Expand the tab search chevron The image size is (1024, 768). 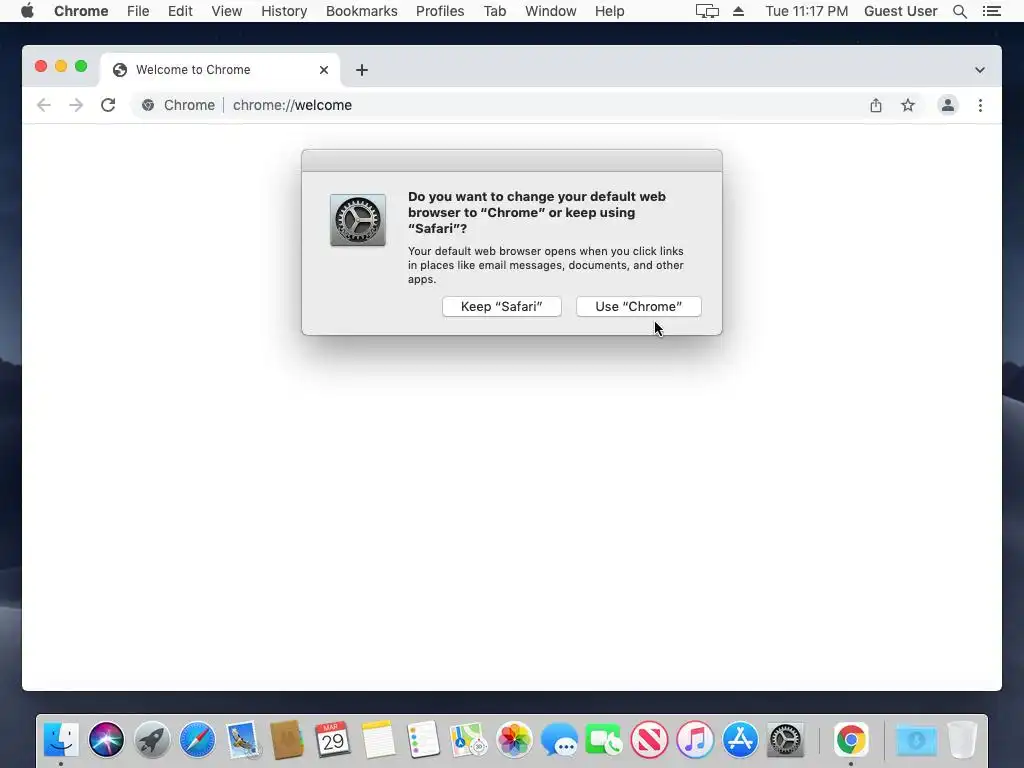tap(980, 70)
